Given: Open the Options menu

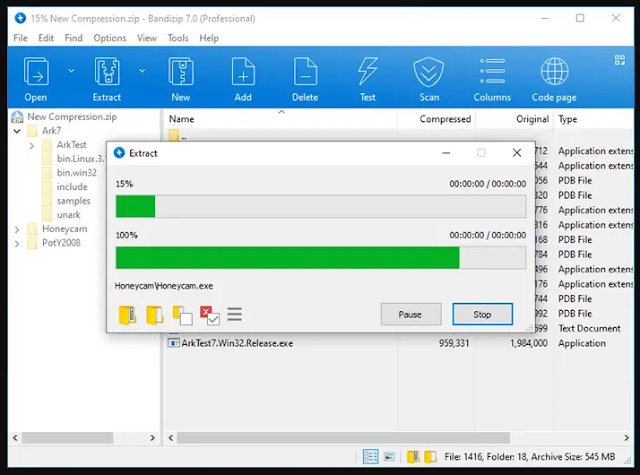Looking at the screenshot, I should [110, 38].
